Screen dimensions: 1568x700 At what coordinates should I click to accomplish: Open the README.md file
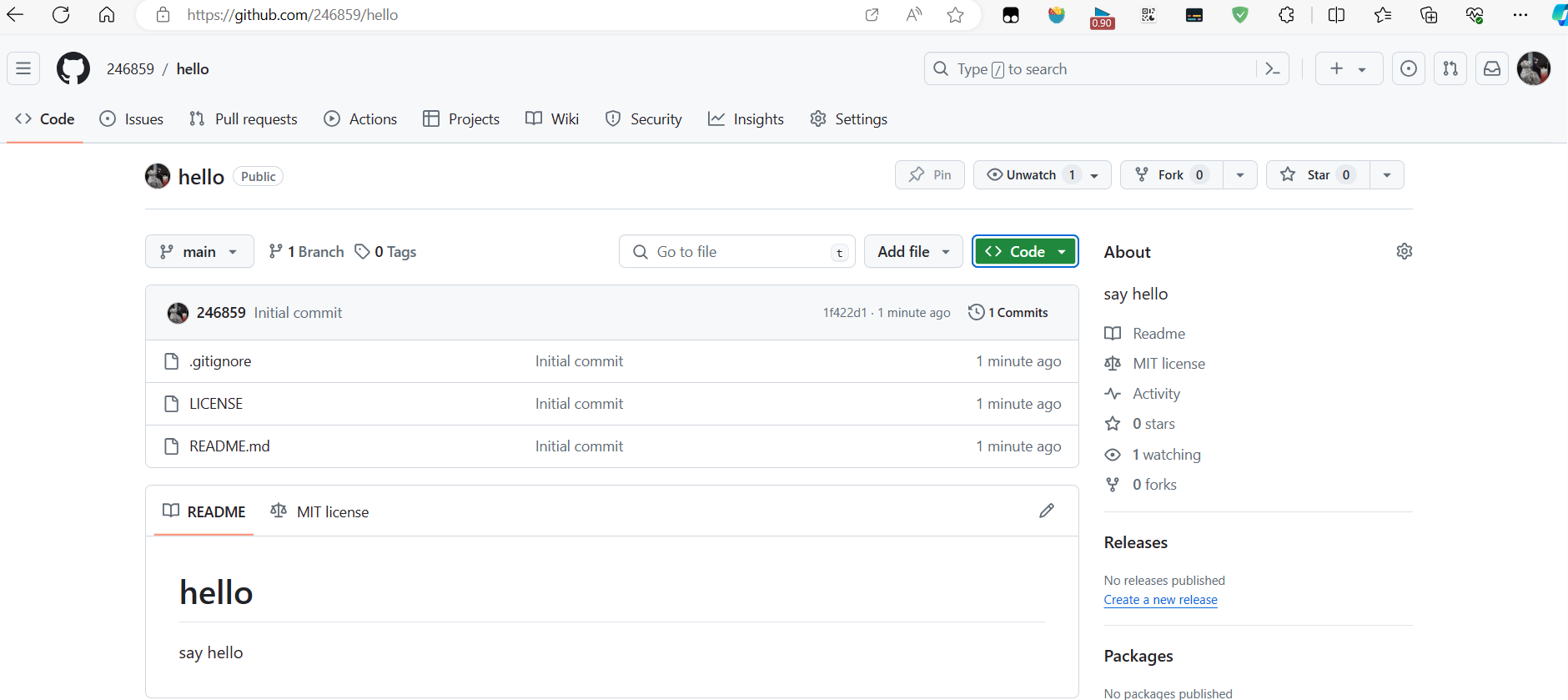pos(229,446)
